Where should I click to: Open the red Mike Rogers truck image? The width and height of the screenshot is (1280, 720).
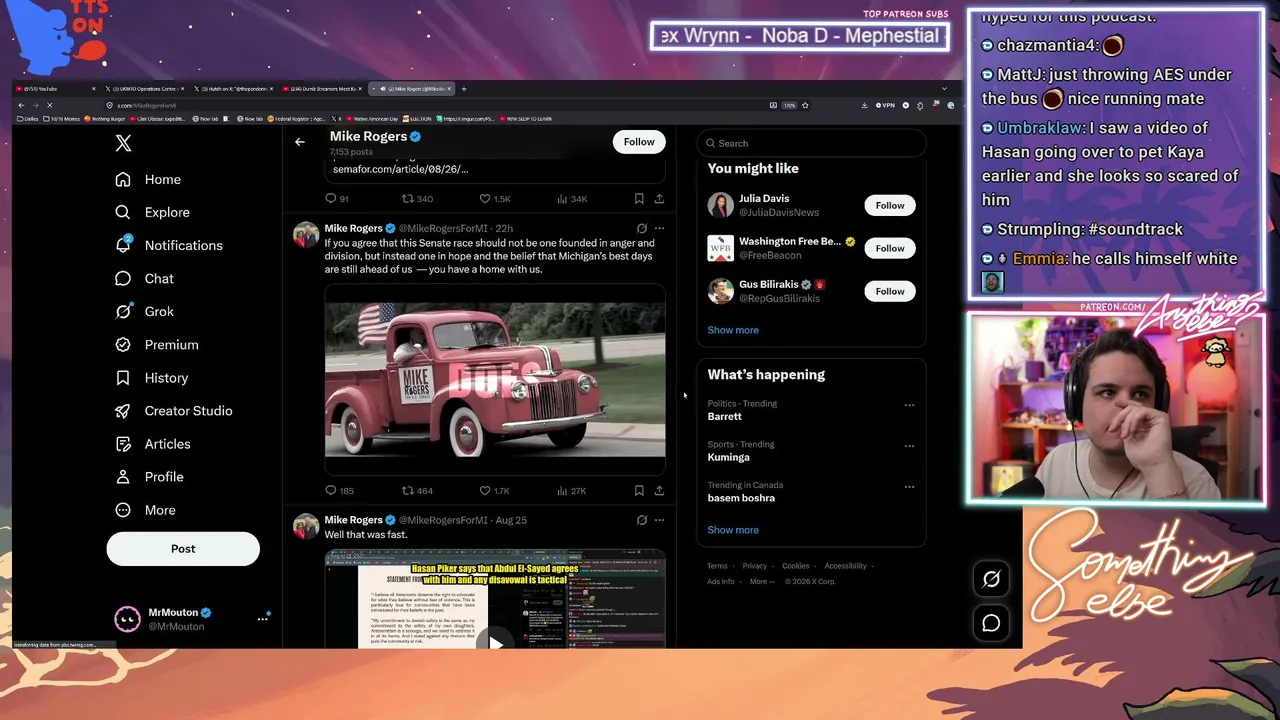click(495, 379)
